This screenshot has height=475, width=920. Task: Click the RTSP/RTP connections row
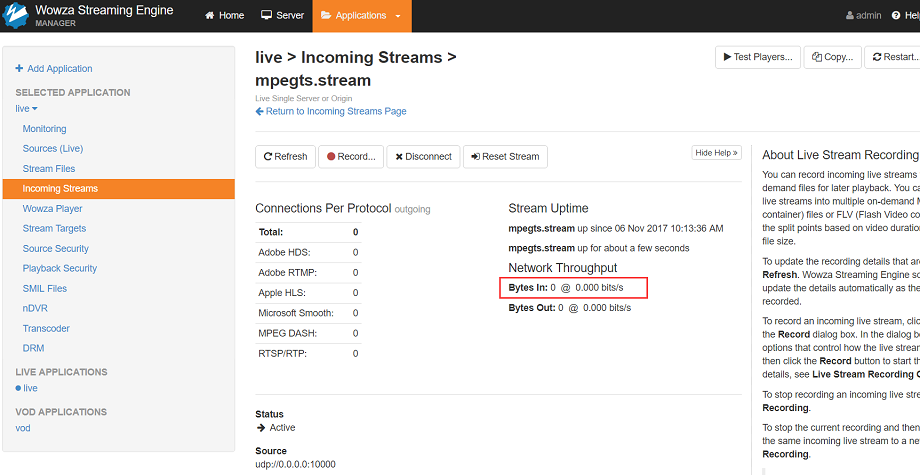tap(309, 354)
